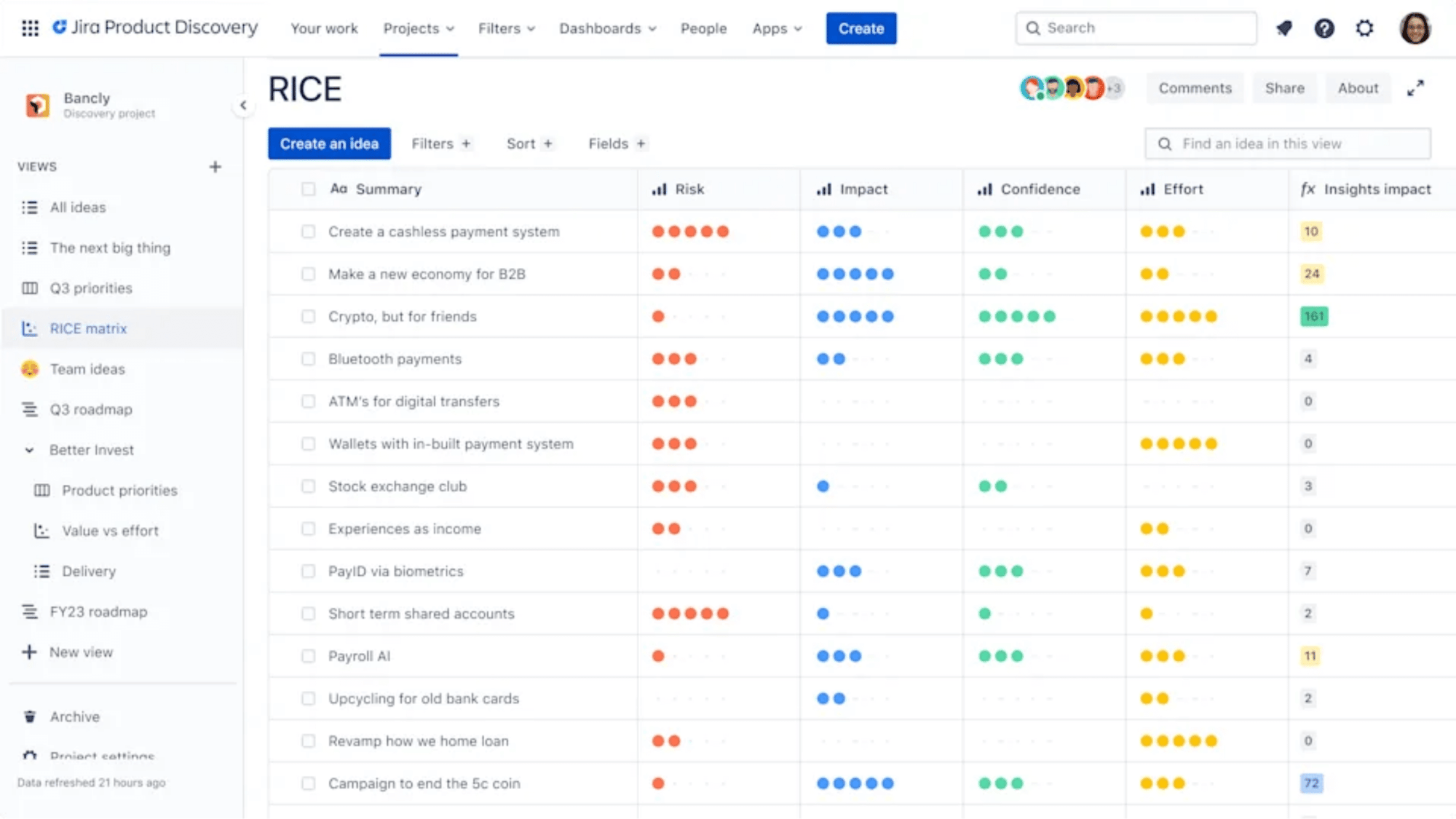Click the Share button
Image resolution: width=1456 pixels, height=819 pixels.
[1284, 88]
